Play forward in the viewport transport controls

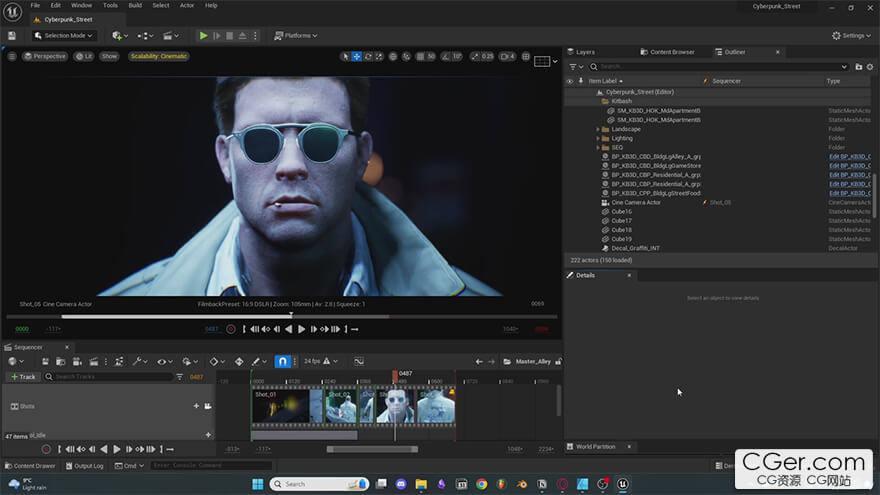(x=301, y=329)
